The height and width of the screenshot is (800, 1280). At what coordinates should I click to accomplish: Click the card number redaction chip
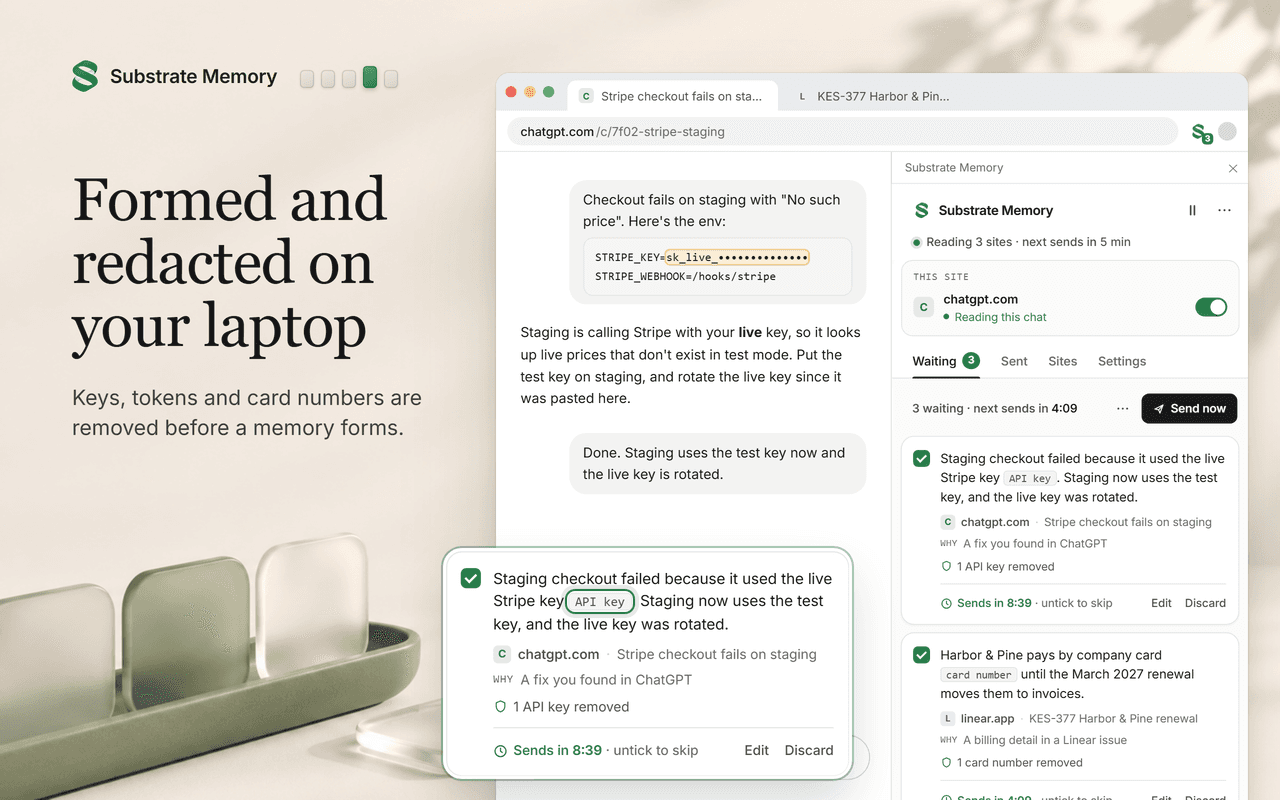[979, 675]
